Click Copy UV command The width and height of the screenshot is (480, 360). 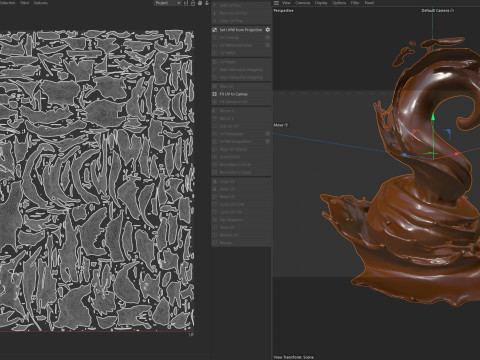pos(241,181)
